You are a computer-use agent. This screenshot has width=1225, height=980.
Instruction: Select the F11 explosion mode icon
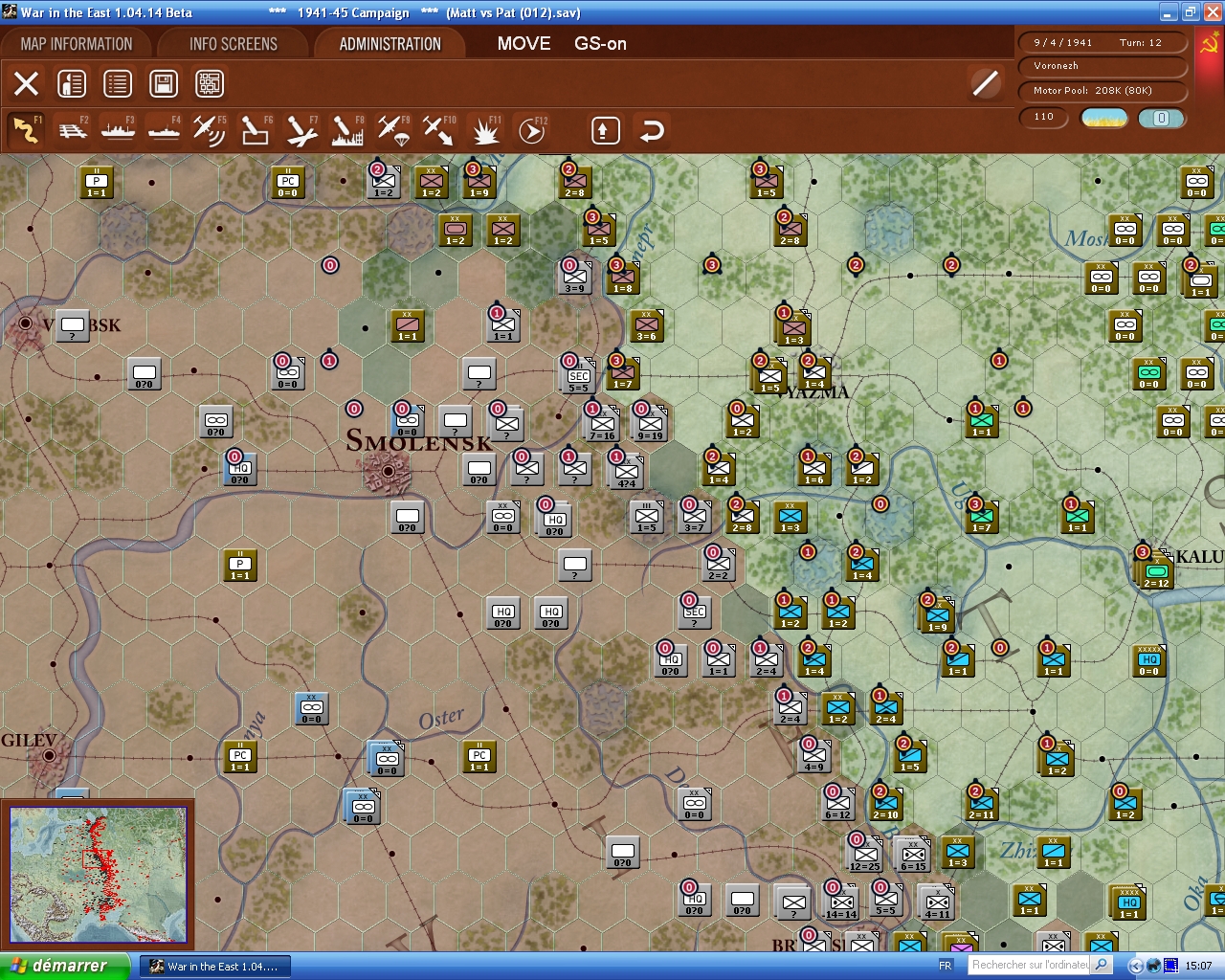point(485,130)
